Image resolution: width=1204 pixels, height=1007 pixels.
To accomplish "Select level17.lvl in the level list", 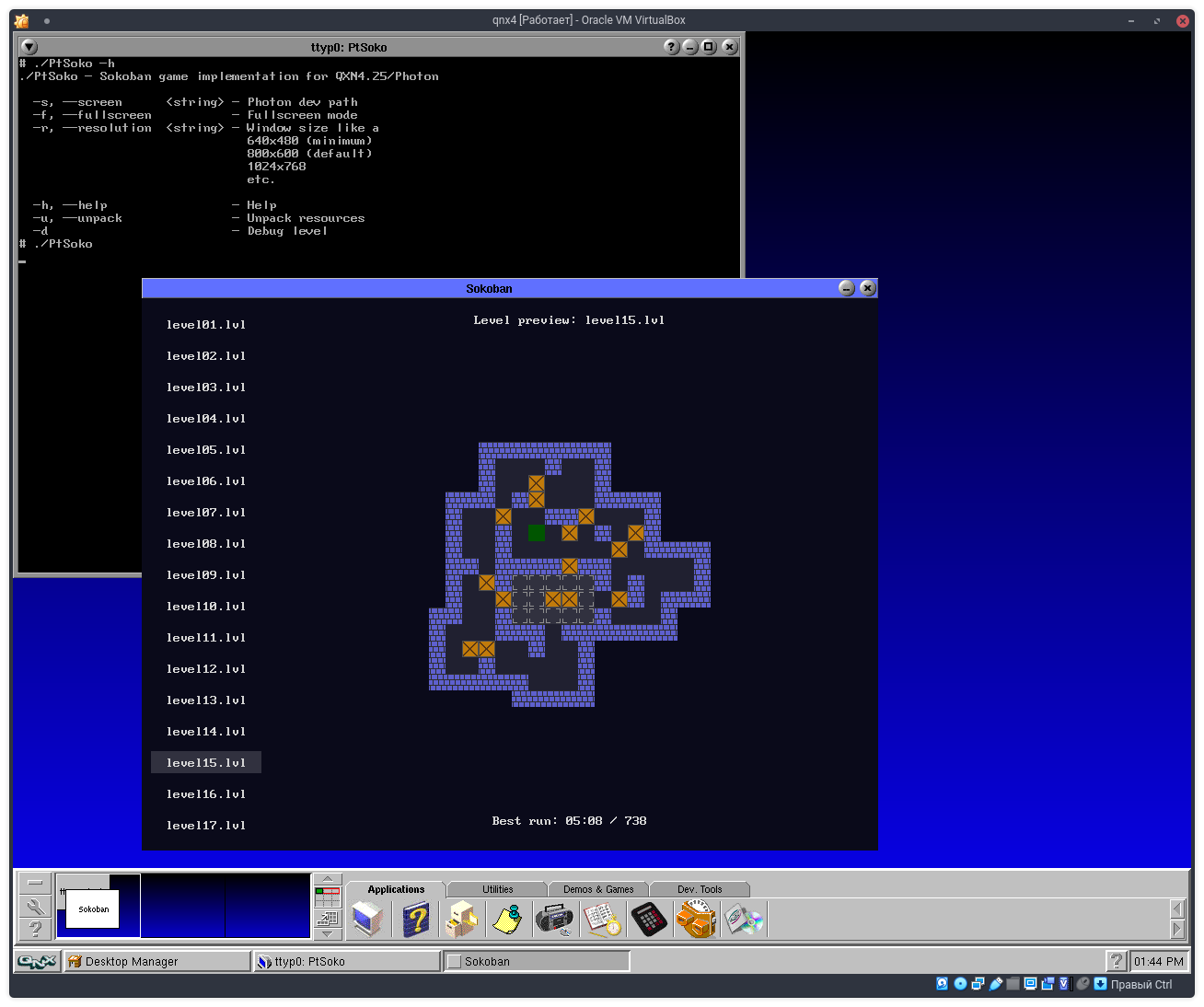I will [206, 826].
